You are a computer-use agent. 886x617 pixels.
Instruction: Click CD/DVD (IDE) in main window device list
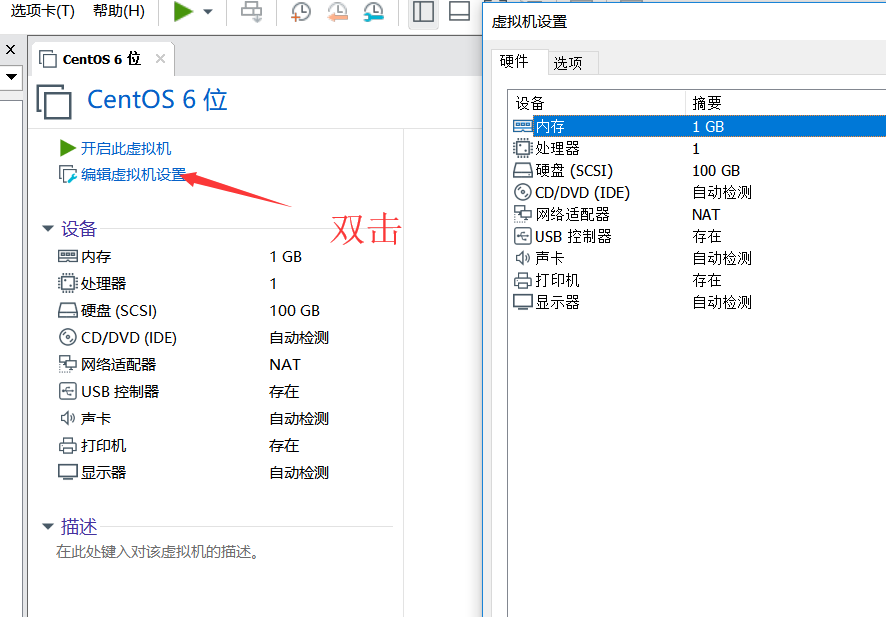click(129, 338)
